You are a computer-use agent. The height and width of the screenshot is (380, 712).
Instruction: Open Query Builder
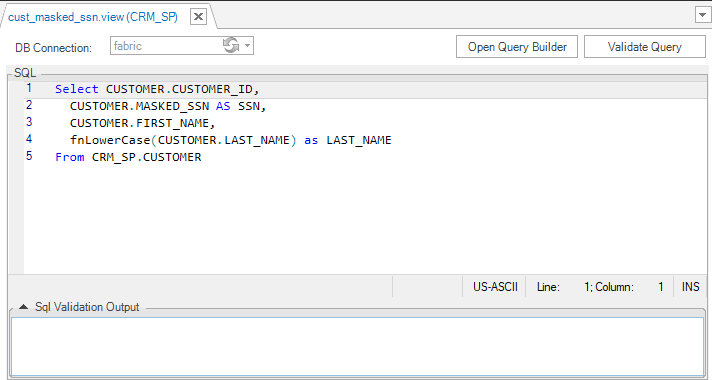517,47
